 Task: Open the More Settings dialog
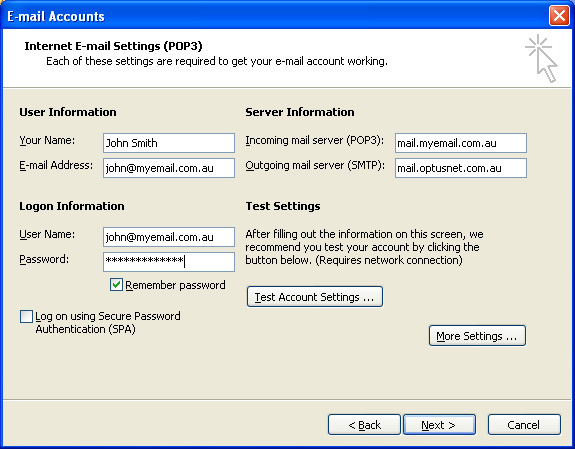(x=477, y=336)
